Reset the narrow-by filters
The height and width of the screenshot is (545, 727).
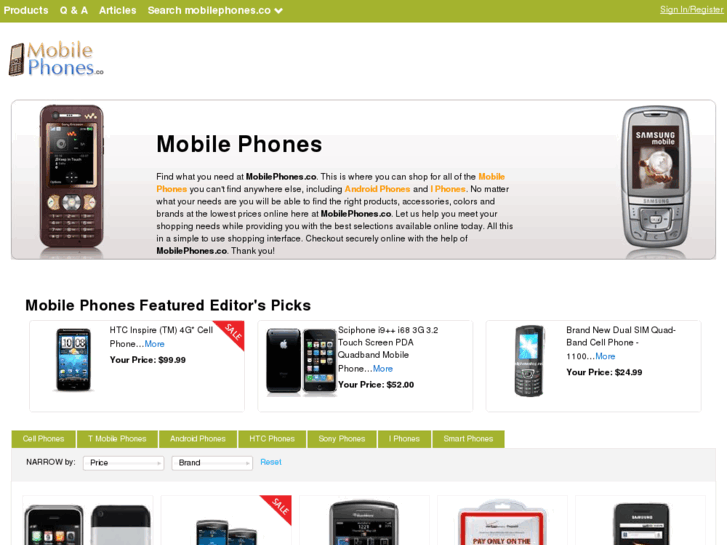click(271, 462)
